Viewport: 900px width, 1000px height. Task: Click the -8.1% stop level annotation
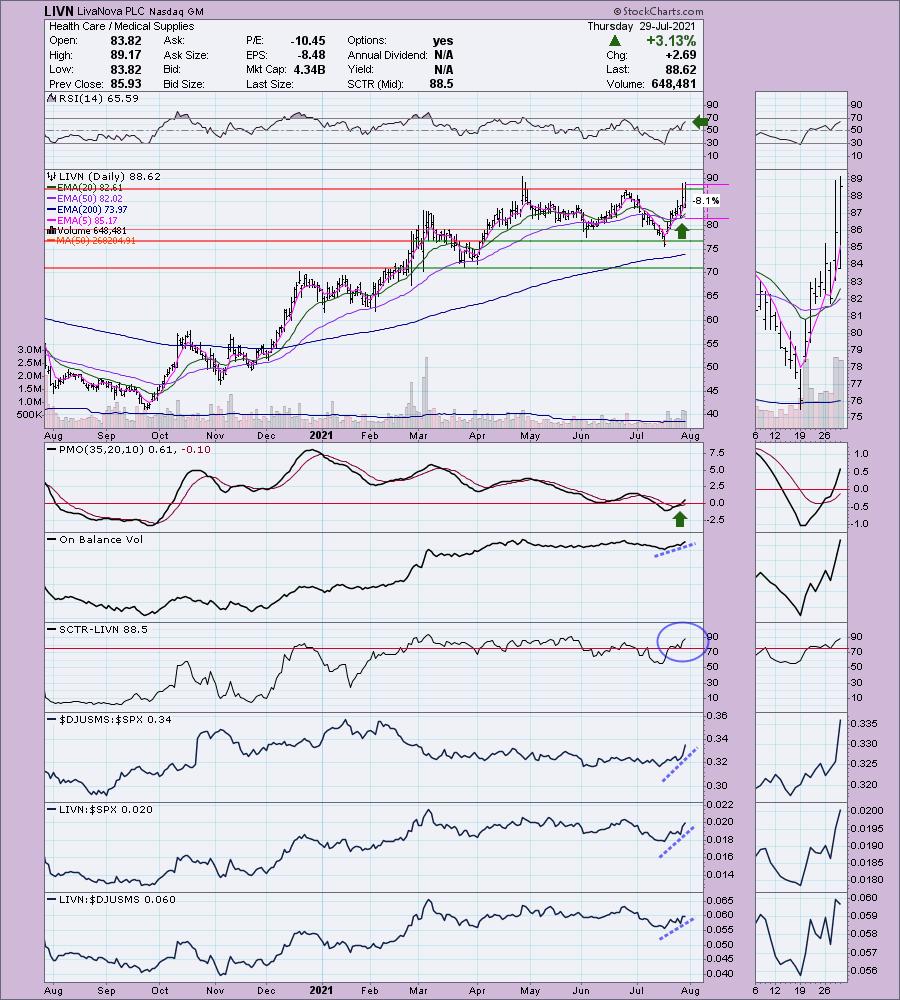[705, 201]
